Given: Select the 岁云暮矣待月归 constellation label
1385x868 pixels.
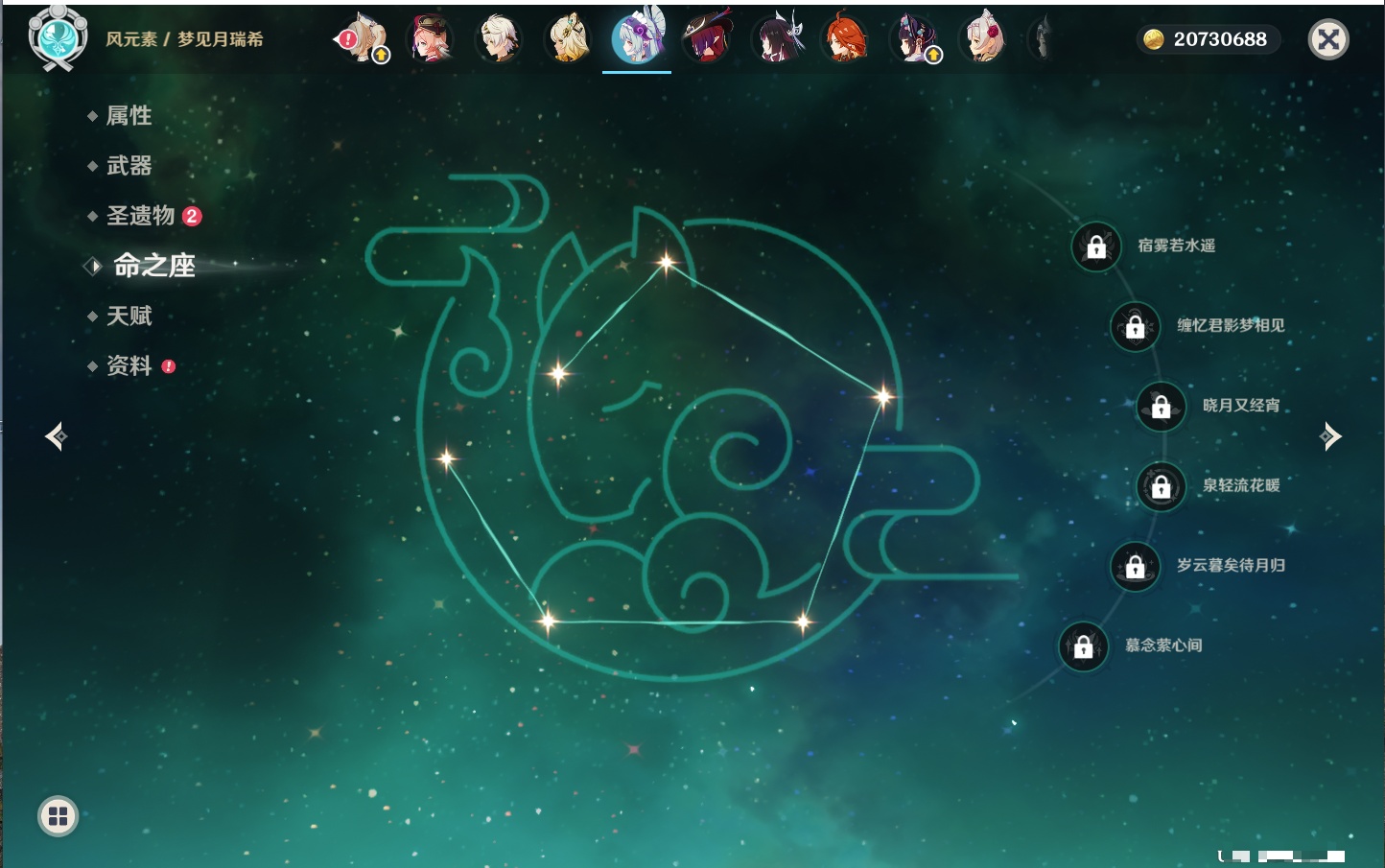Looking at the screenshot, I should [1230, 566].
